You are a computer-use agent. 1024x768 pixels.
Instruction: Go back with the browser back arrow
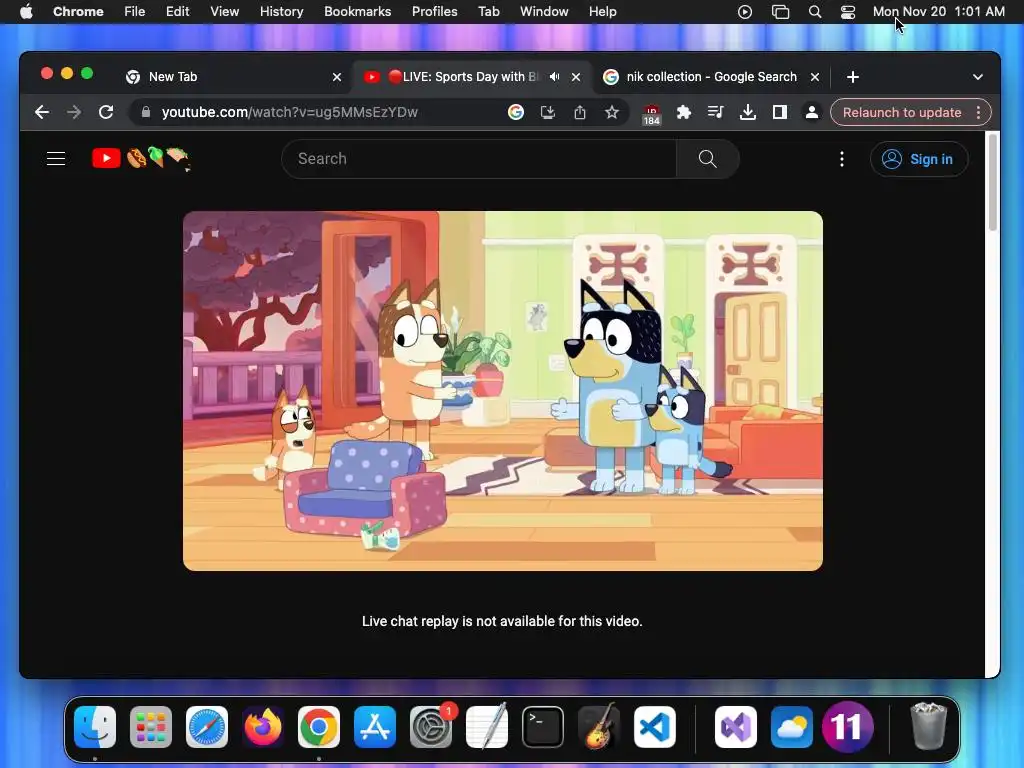pyautogui.click(x=42, y=112)
